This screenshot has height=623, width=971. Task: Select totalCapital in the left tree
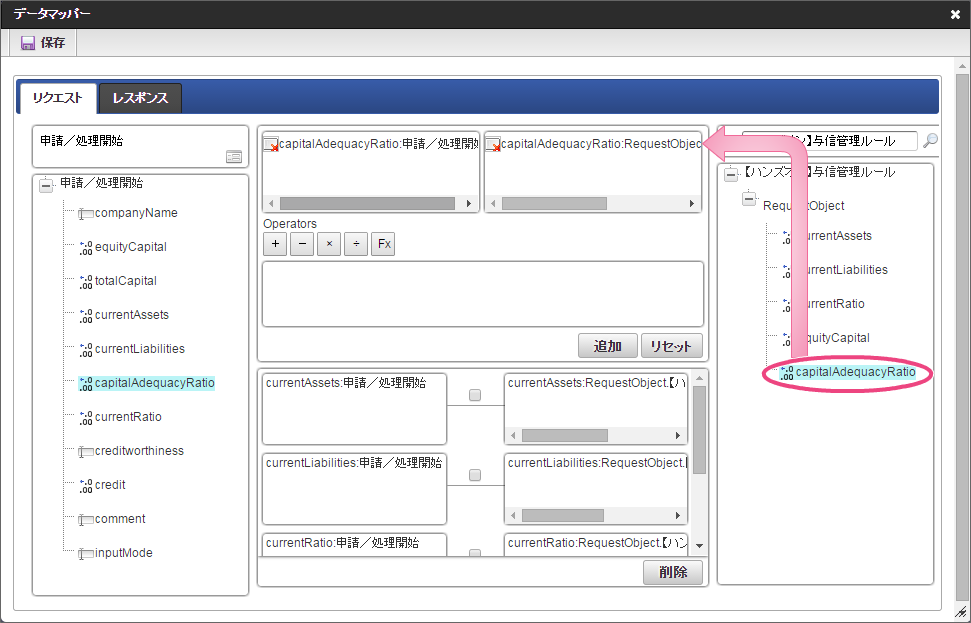coord(126,281)
